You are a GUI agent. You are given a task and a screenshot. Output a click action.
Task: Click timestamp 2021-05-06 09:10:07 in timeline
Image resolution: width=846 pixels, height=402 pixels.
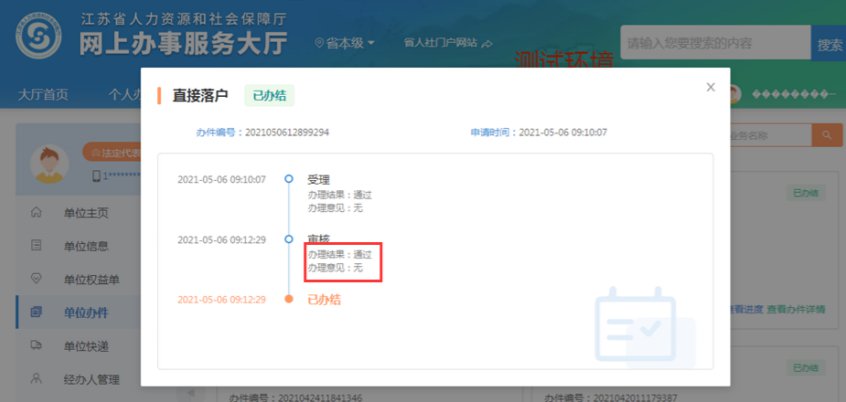pyautogui.click(x=221, y=179)
